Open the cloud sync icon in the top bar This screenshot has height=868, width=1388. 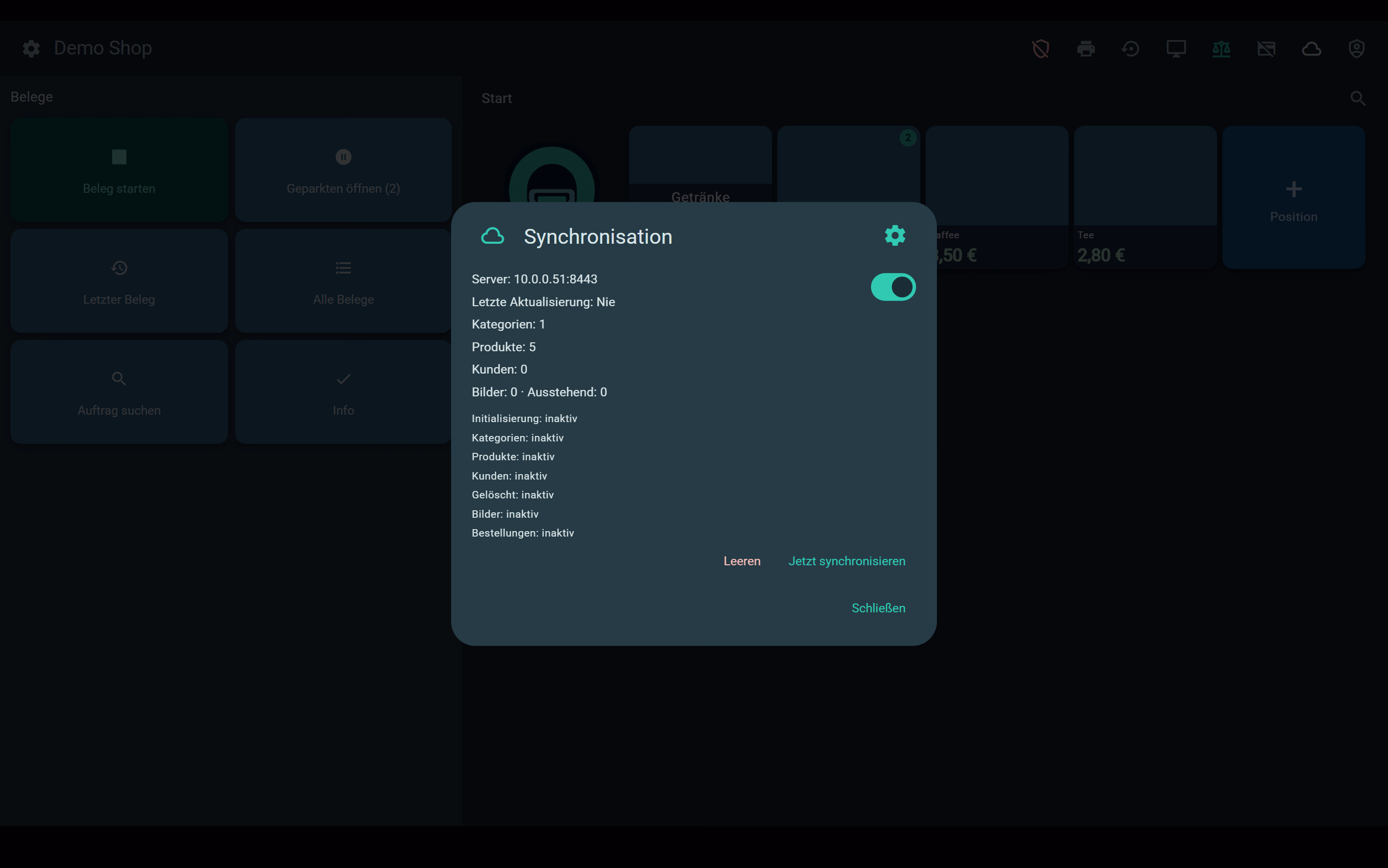click(1311, 49)
